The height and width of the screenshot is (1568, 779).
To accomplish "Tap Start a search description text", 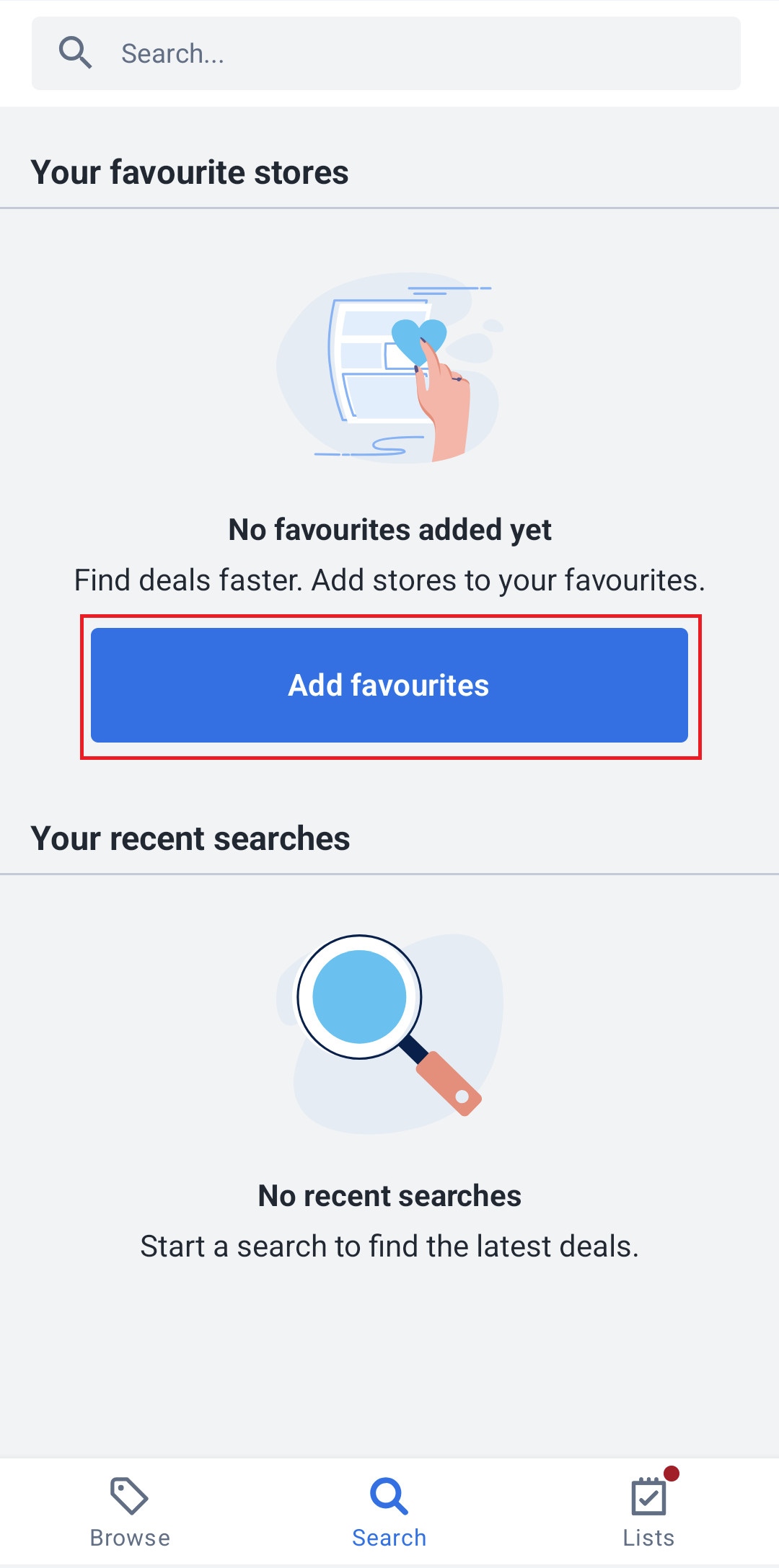I will pos(389,1246).
